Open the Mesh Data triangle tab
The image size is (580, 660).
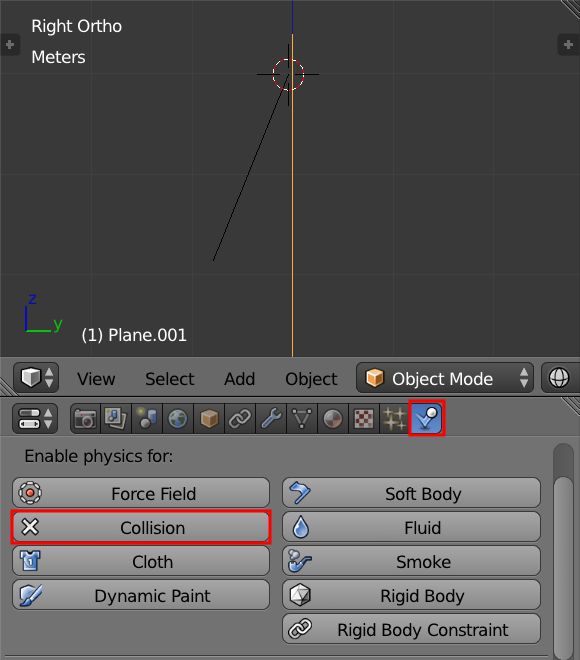(x=302, y=419)
